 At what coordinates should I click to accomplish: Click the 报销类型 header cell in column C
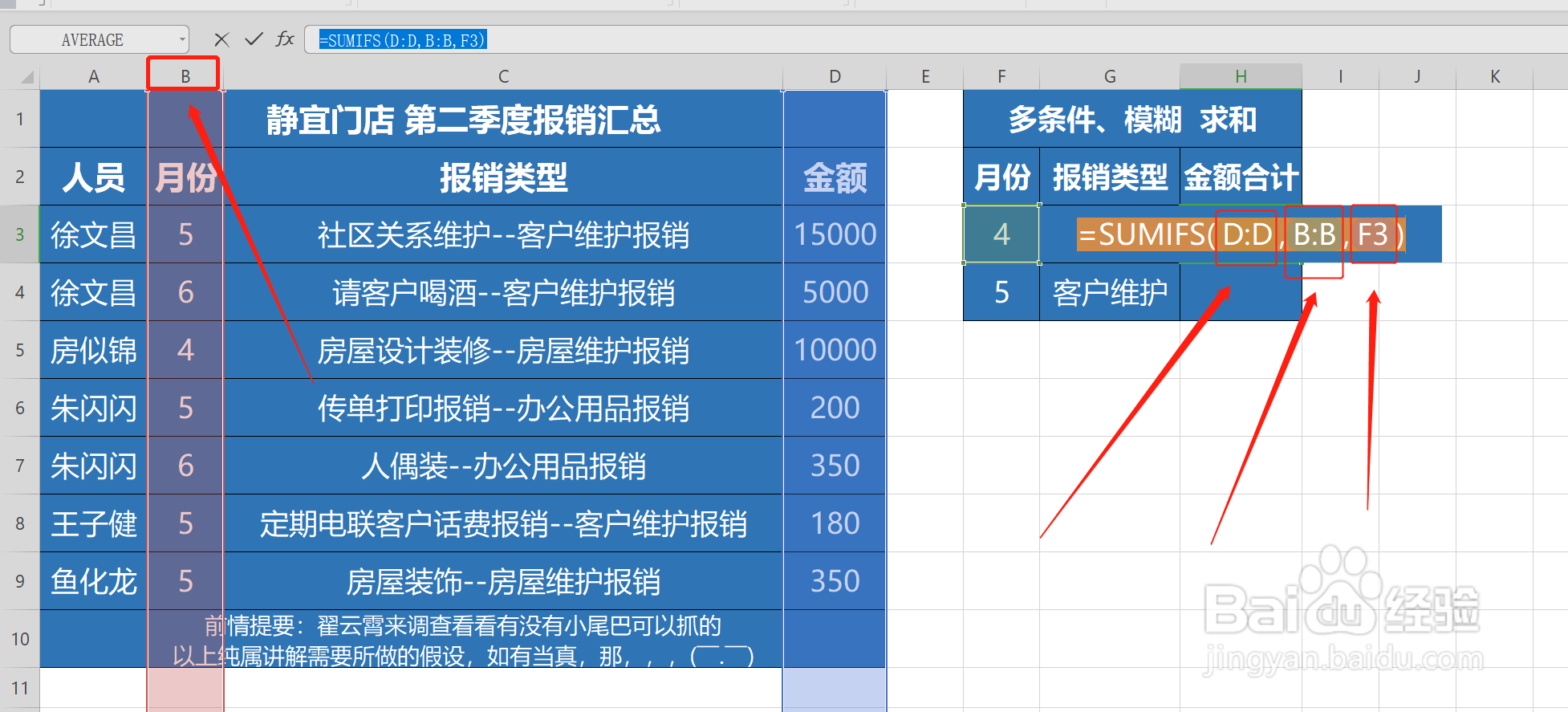tap(503, 177)
